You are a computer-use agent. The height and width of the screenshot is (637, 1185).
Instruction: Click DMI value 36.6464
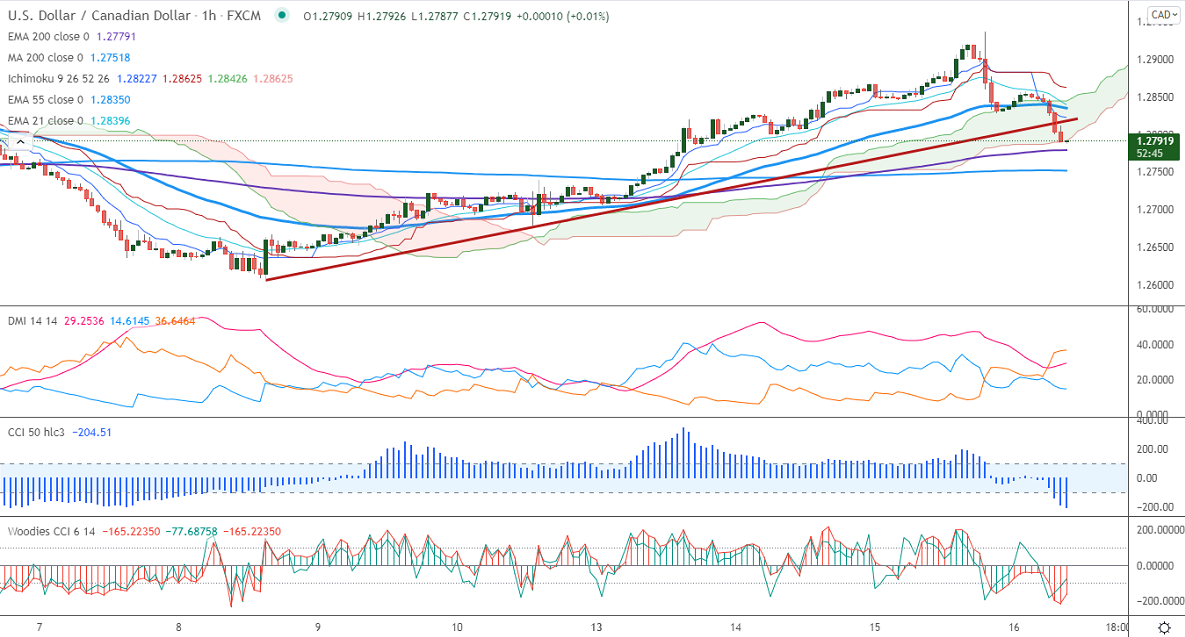click(x=175, y=321)
